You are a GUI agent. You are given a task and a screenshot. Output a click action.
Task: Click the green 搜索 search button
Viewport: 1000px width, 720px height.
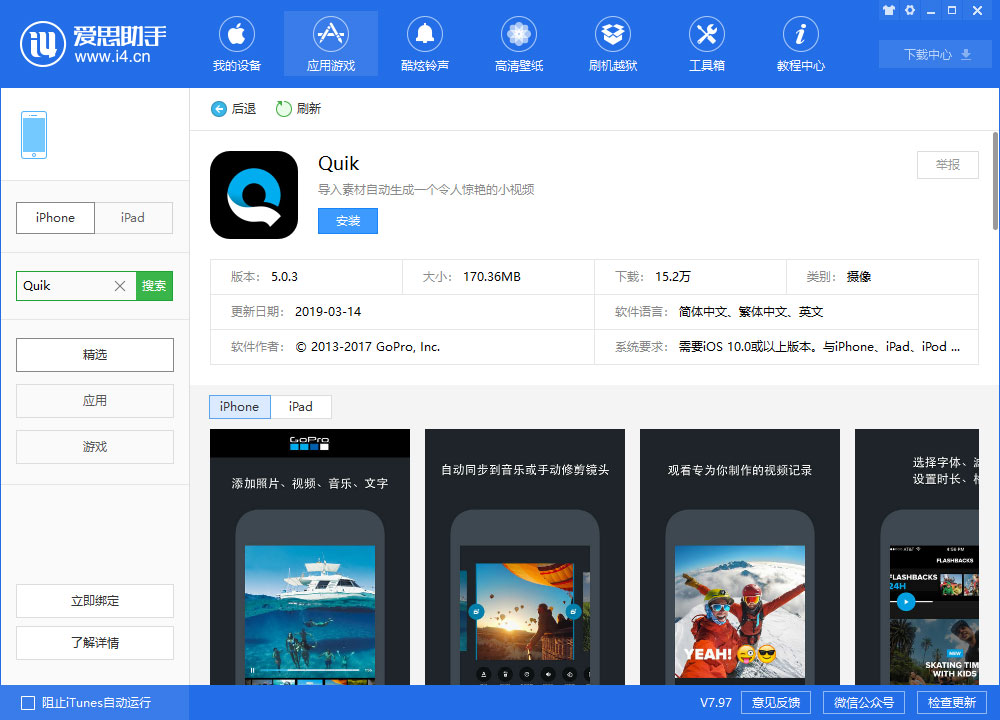tap(154, 286)
